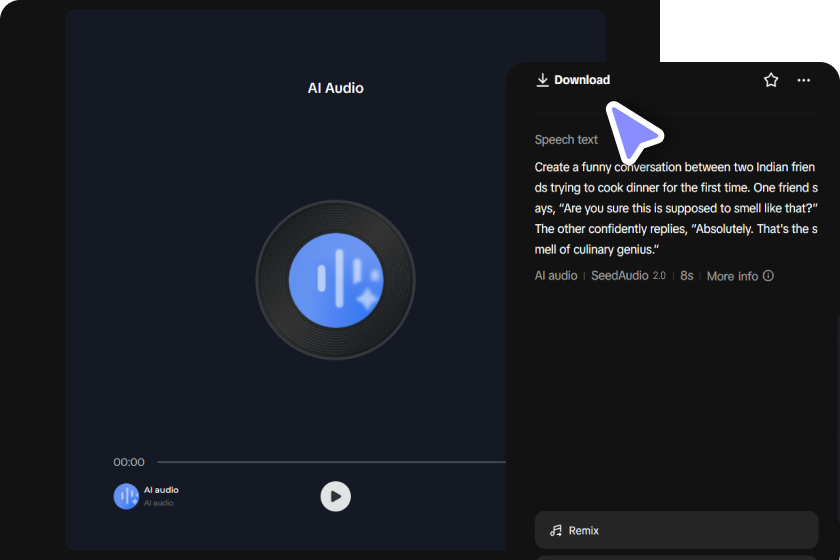Click the Download button
Screen dimensions: 840x560
point(573,80)
